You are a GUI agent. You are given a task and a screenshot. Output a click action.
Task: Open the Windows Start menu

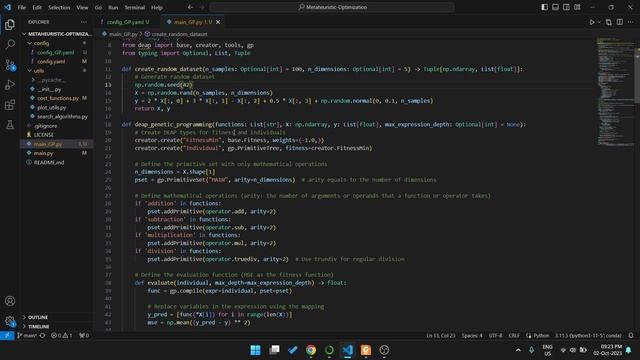256,350
